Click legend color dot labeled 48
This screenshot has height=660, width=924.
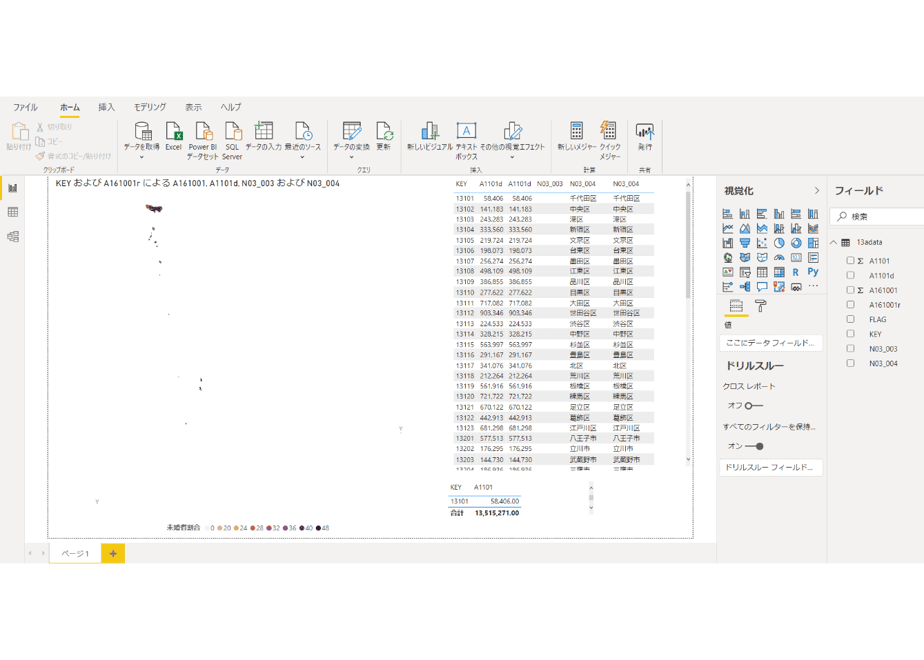pos(318,528)
